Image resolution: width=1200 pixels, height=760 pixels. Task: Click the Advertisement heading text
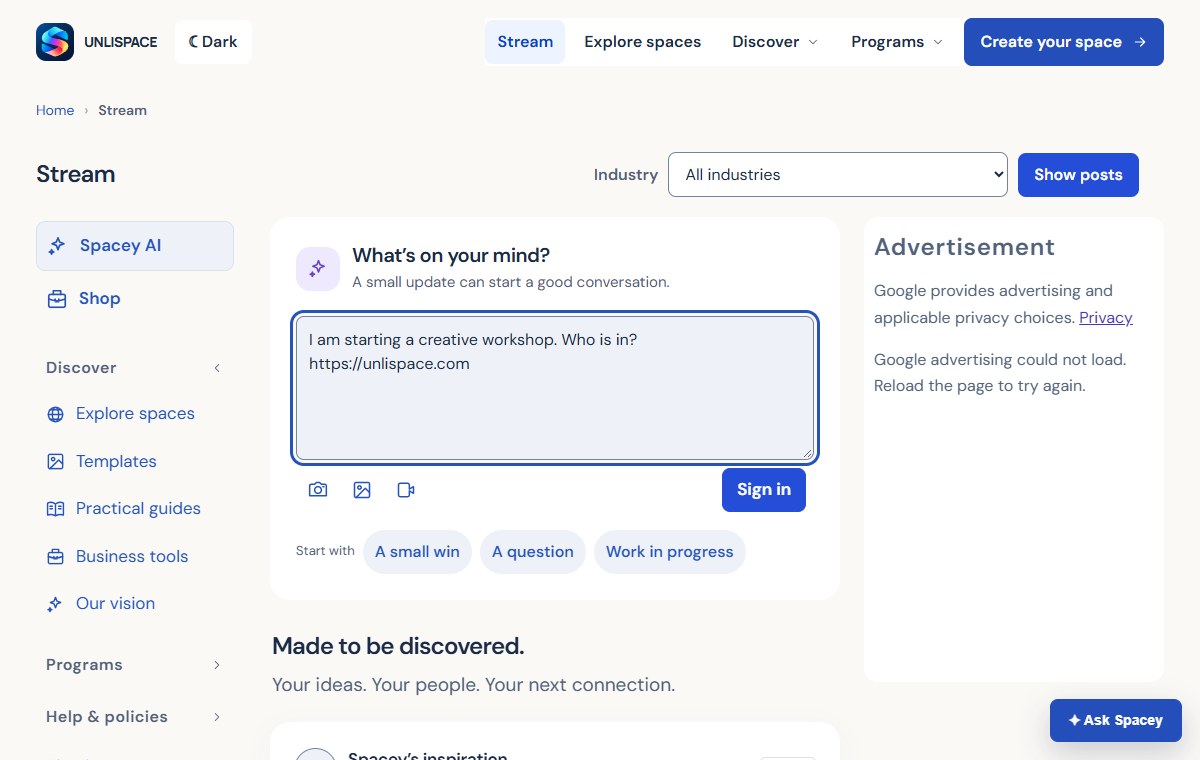pos(964,247)
